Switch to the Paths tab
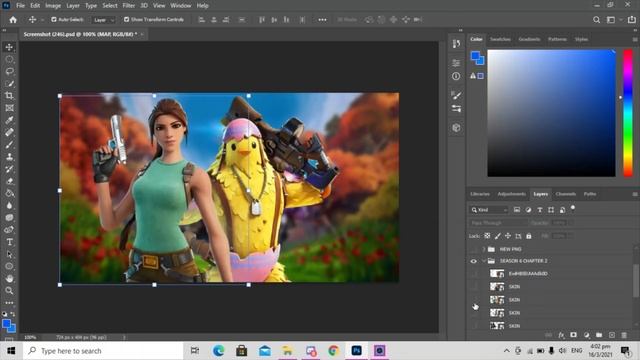The height and width of the screenshot is (360, 640). coord(590,194)
